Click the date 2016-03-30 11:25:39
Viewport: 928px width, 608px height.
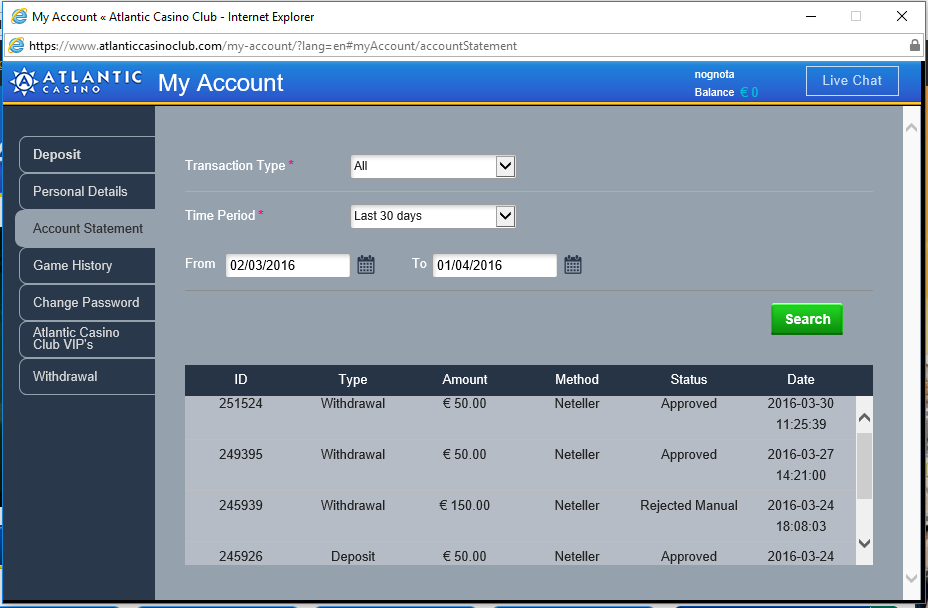click(x=801, y=414)
